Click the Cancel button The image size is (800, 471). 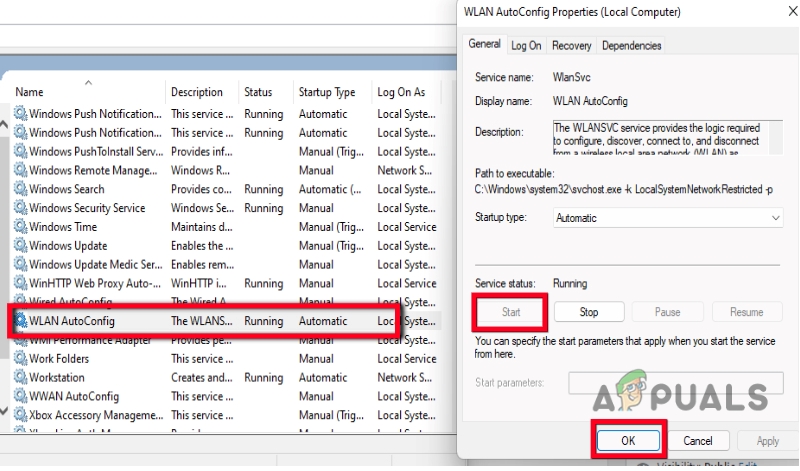(x=697, y=440)
